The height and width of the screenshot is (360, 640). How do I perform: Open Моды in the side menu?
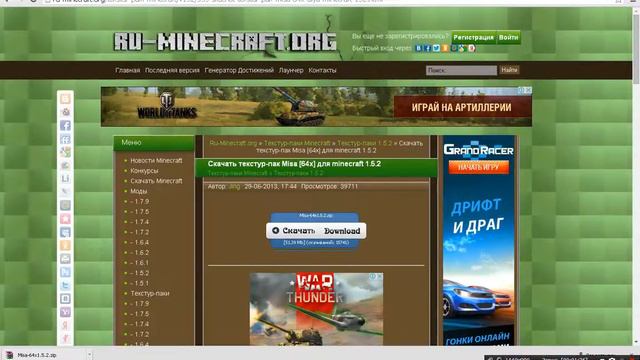pos(139,191)
